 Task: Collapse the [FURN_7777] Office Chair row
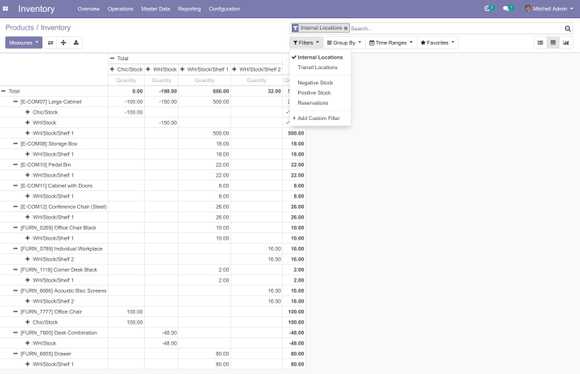[x=48, y=312]
